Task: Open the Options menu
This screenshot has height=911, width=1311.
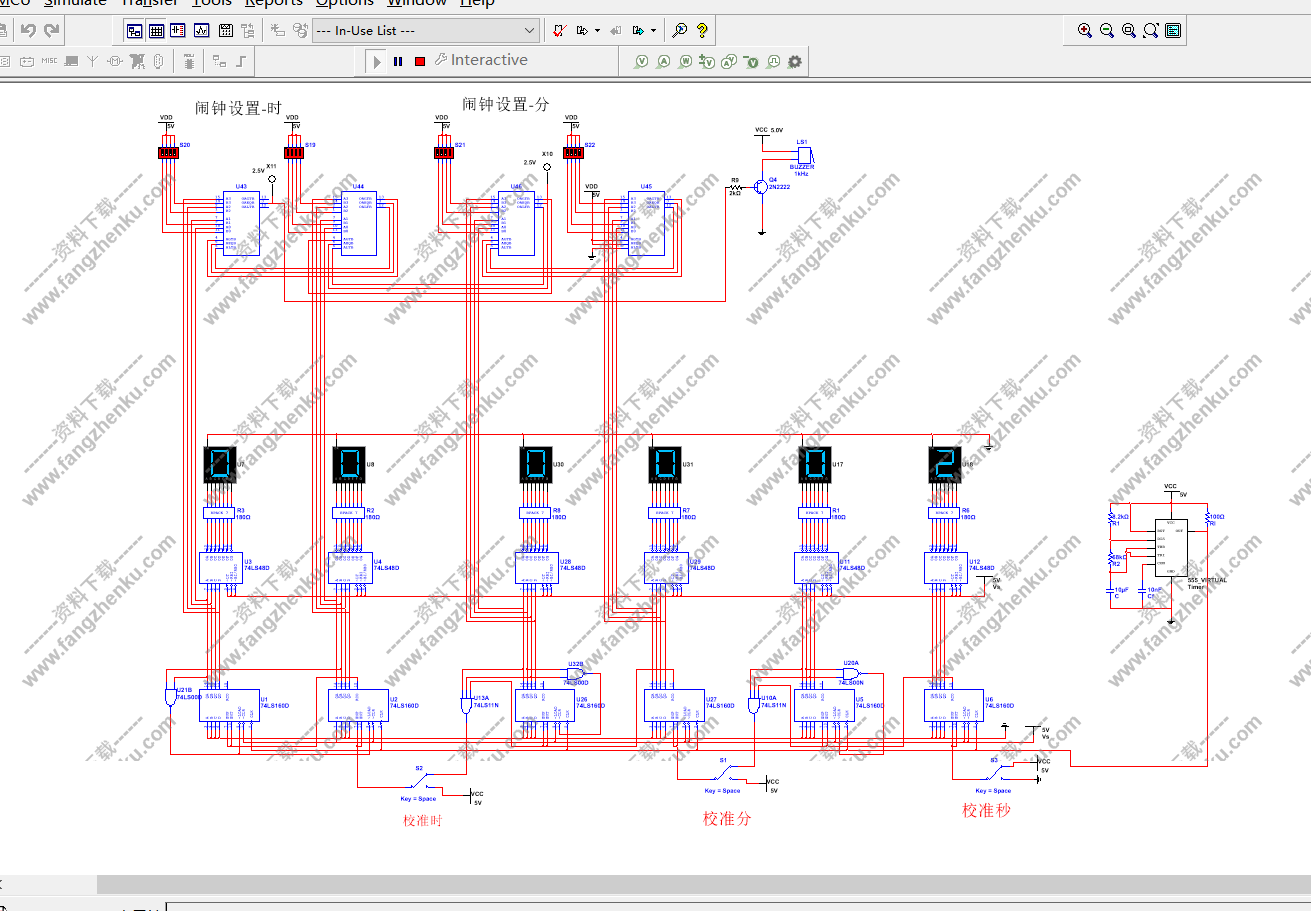Action: (344, 3)
